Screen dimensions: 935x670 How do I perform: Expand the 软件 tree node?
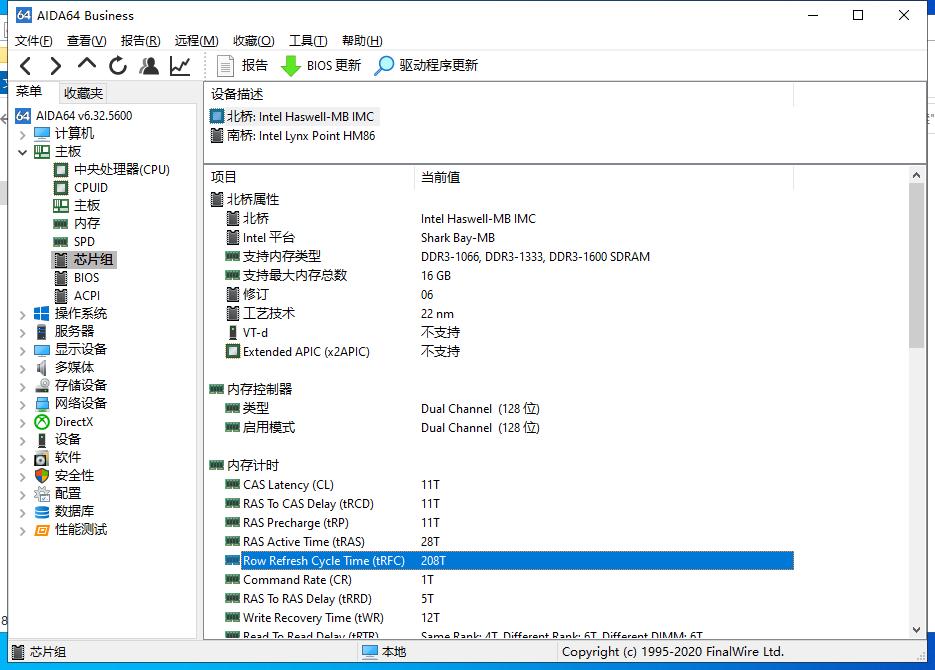[x=23, y=459]
